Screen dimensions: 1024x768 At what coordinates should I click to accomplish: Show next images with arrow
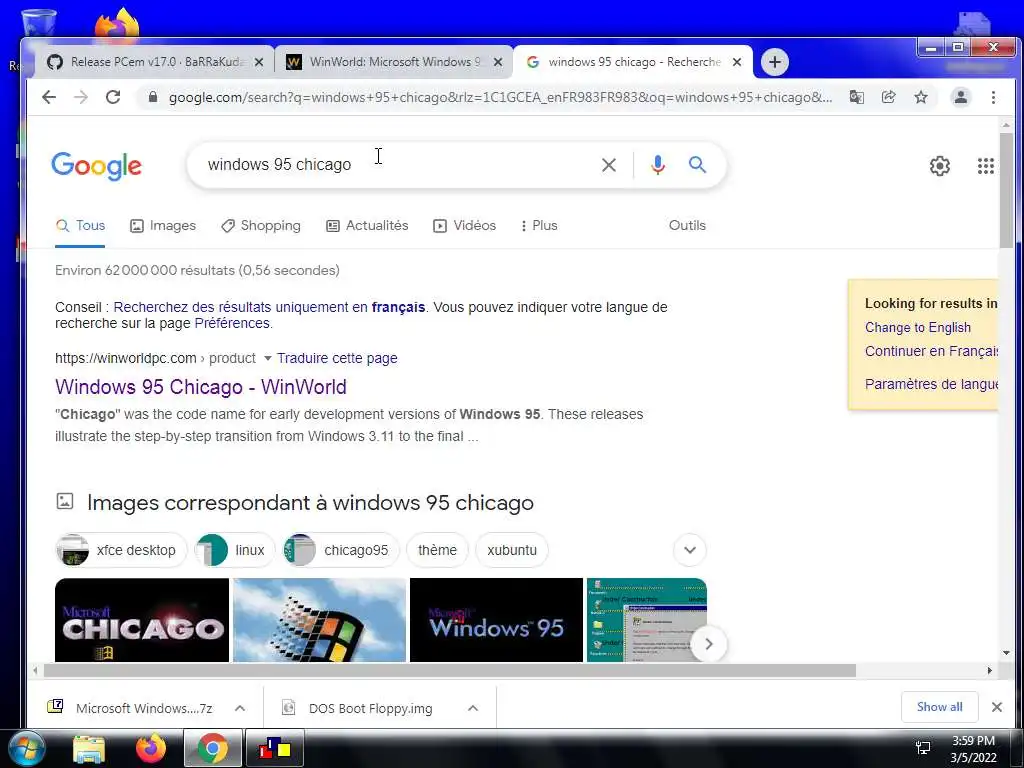click(x=709, y=645)
